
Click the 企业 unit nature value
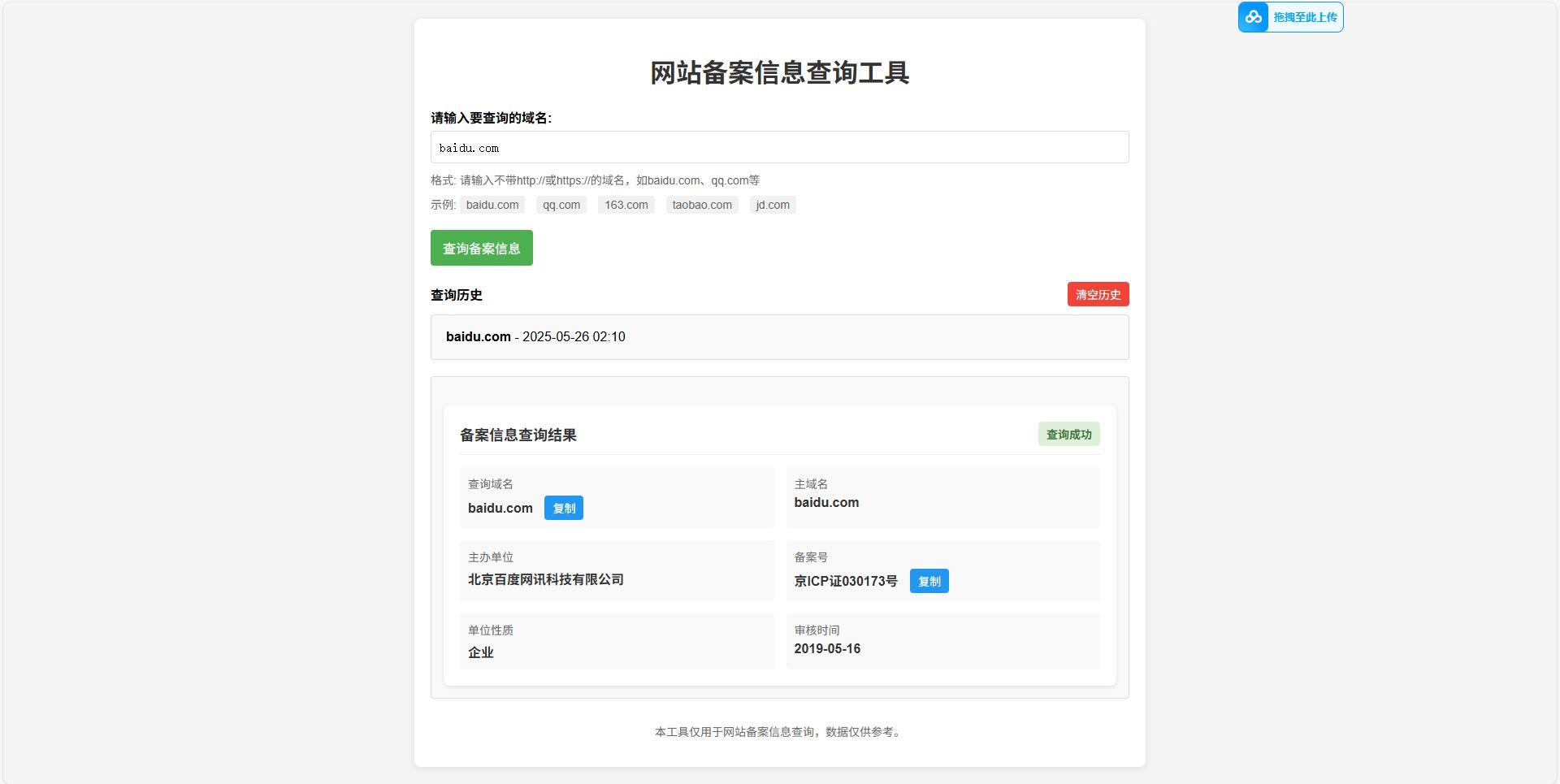(481, 652)
